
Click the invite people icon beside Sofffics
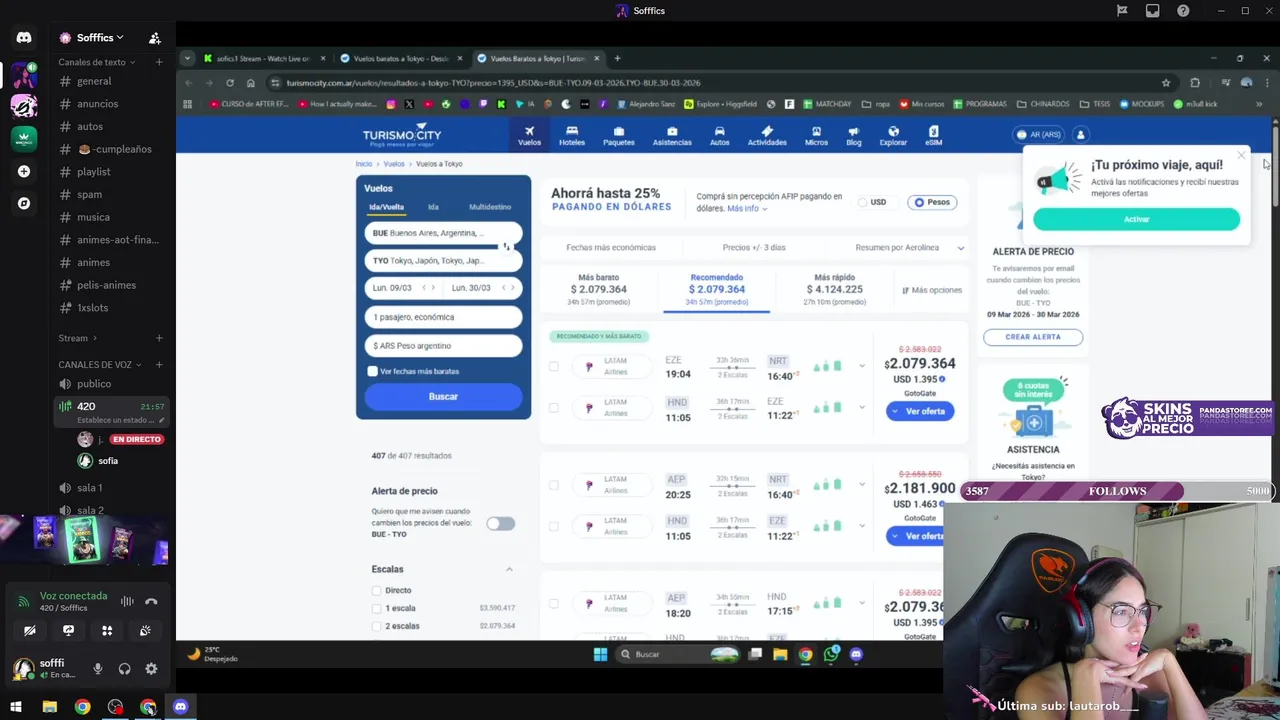click(x=154, y=38)
